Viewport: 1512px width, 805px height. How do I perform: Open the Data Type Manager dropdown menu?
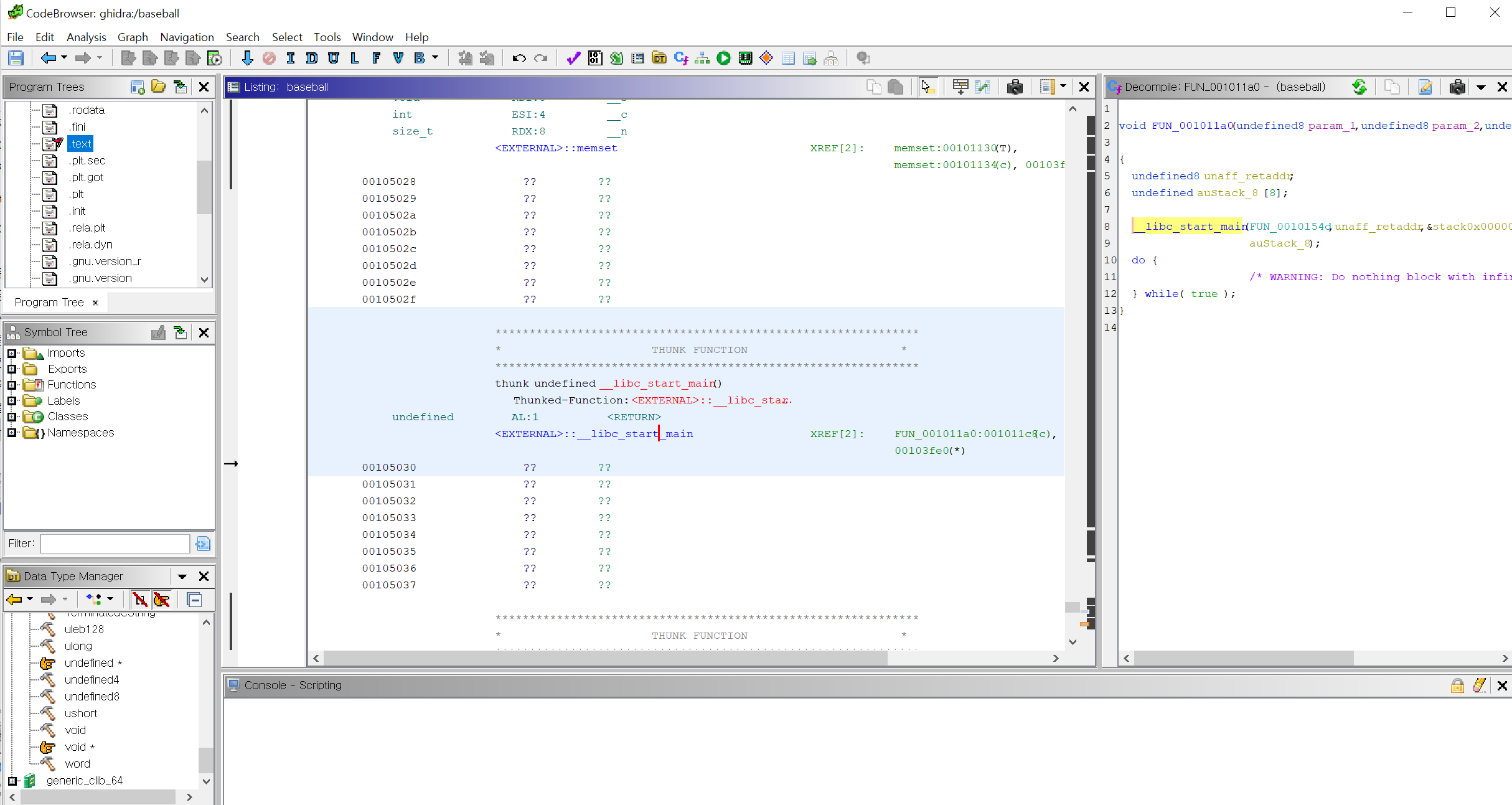coord(182,577)
